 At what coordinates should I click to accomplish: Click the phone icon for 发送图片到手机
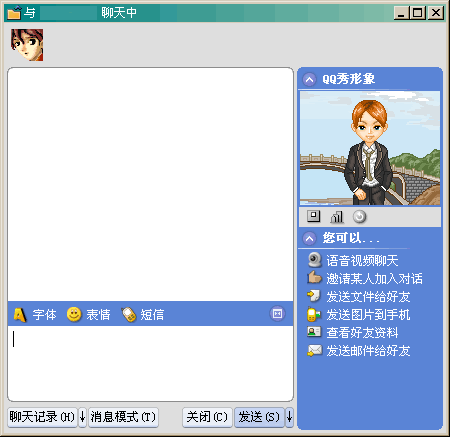pyautogui.click(x=314, y=314)
